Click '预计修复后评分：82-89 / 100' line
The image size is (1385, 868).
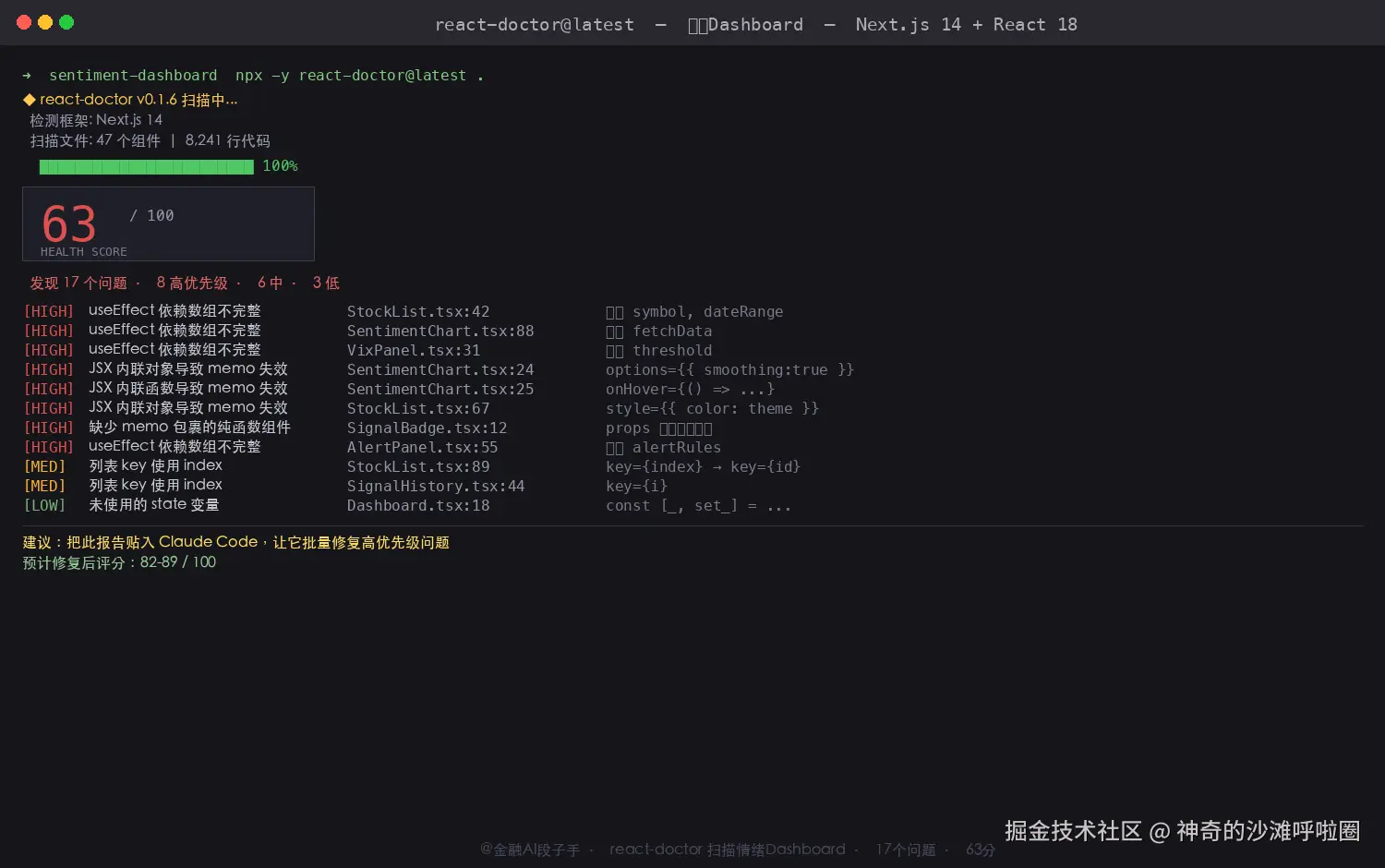pos(119,562)
